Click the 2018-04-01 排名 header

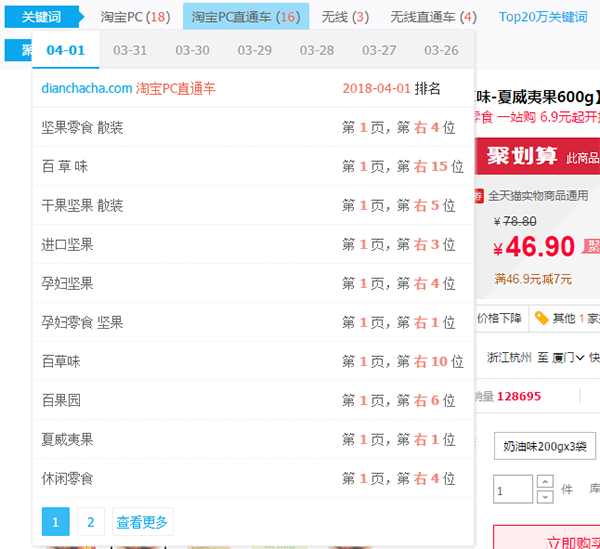coord(391,88)
